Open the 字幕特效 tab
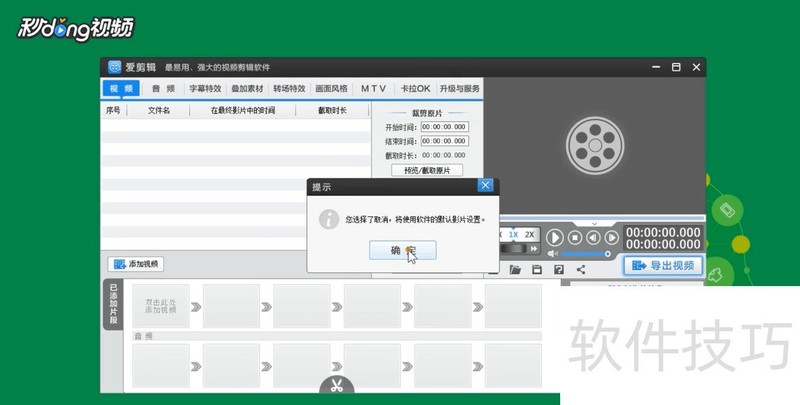This screenshot has height=405, width=800. click(x=205, y=88)
